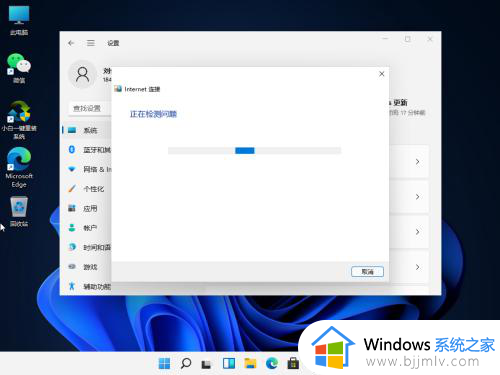Screen dimensions: 500x375
Task: Open the Recycle Bin desktop icon
Action: [x=19, y=212]
